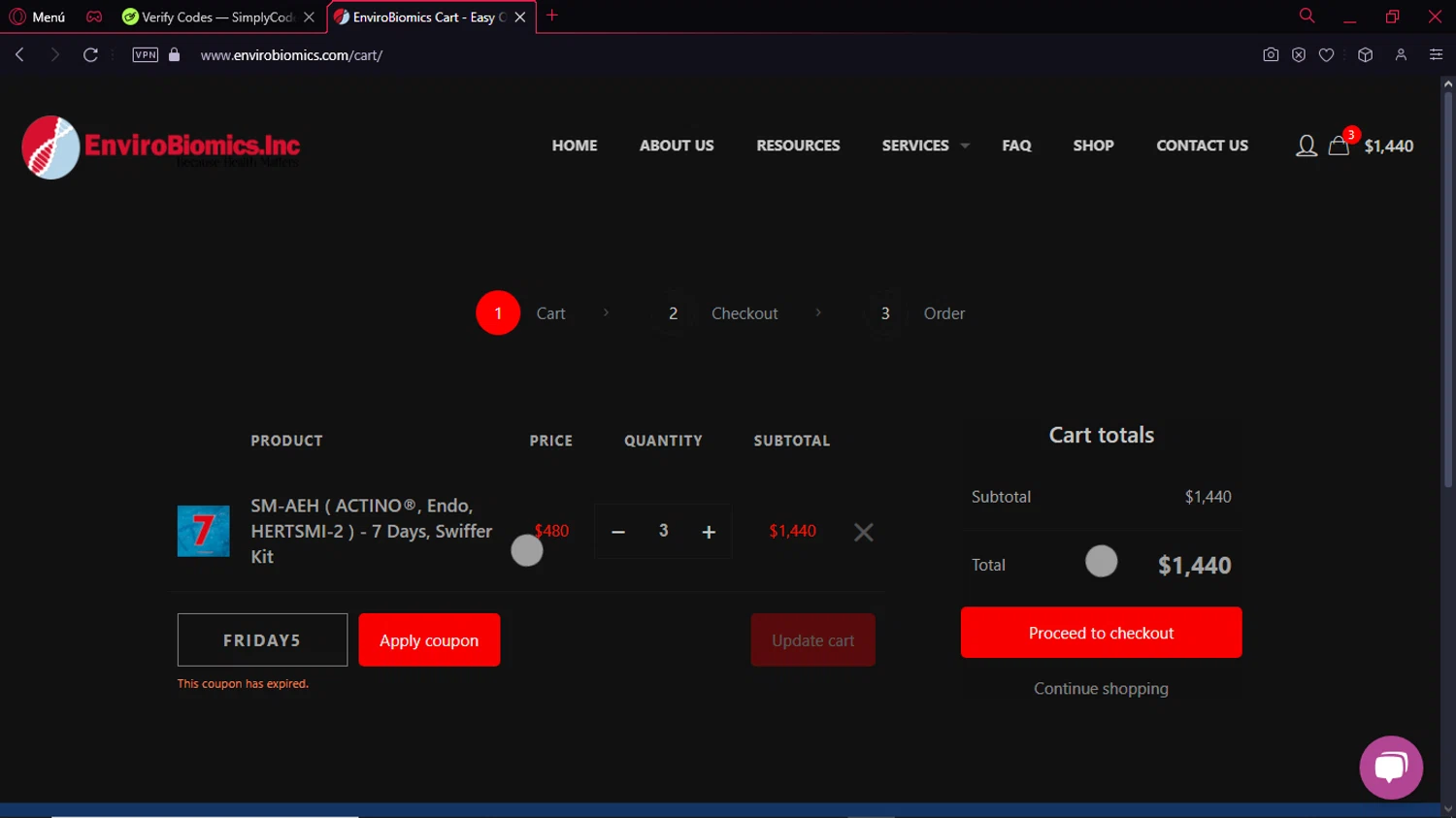Viewport: 1456px width, 818px height.
Task: Click the Apply coupon button
Action: (x=429, y=639)
